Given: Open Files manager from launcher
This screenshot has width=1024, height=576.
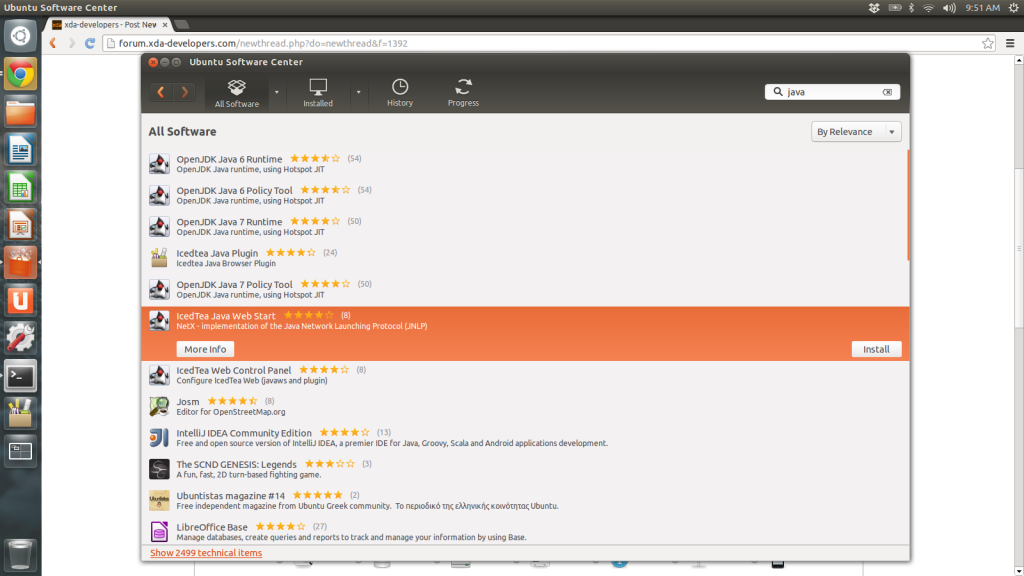Looking at the screenshot, I should click(20, 112).
